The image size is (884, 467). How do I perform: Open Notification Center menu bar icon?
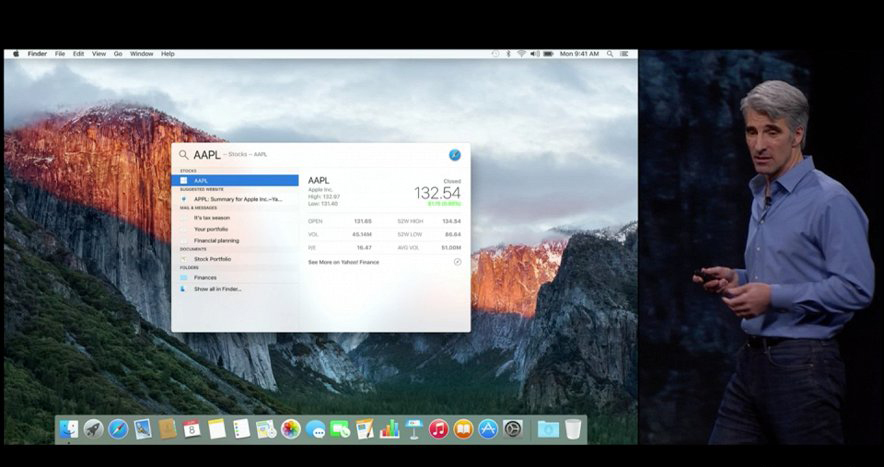(x=624, y=54)
